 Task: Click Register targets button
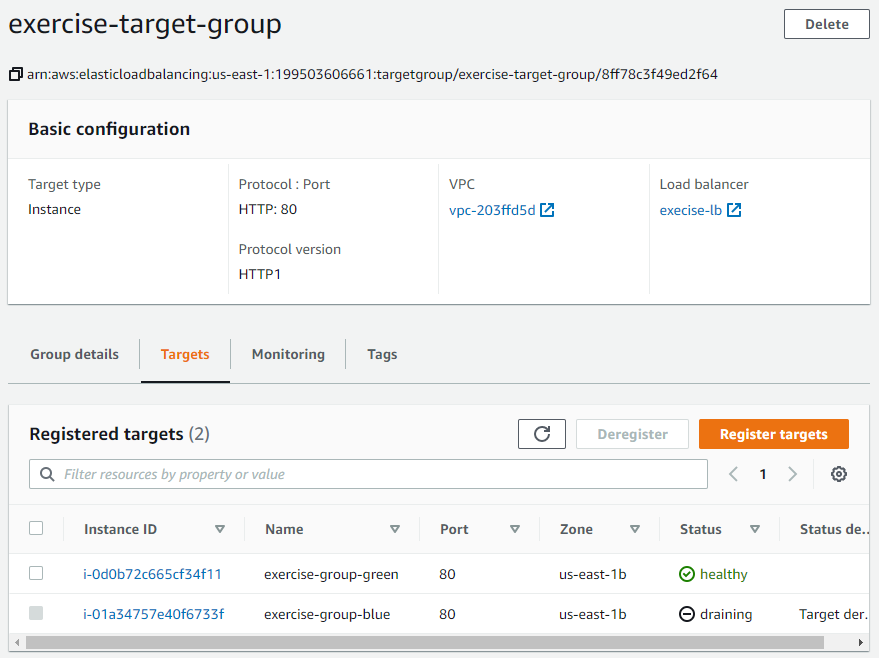tap(774, 434)
